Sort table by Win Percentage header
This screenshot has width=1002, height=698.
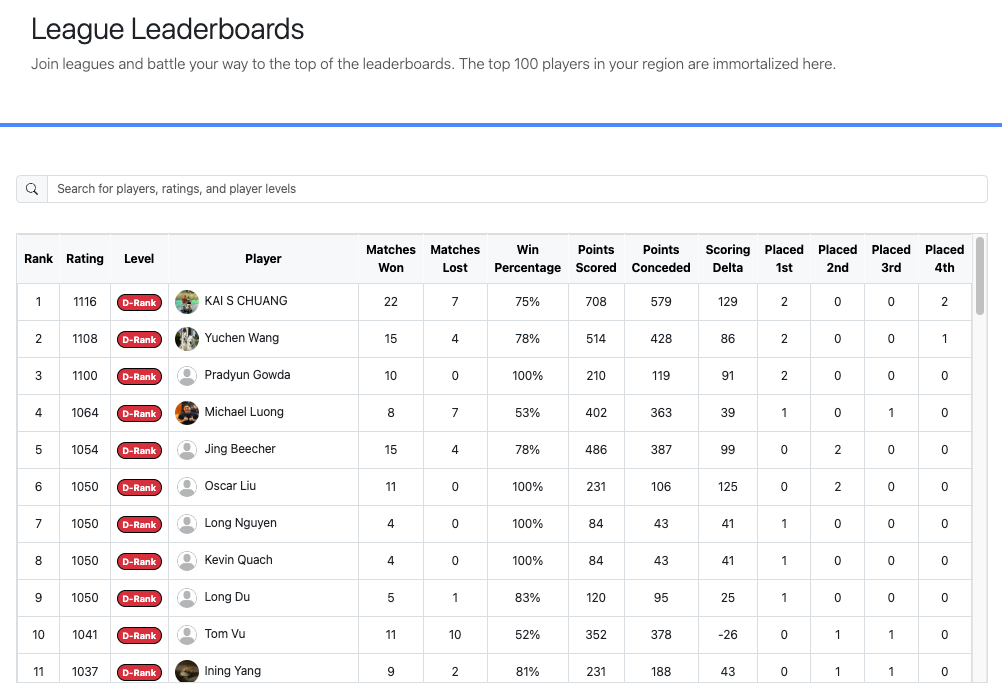tap(528, 259)
